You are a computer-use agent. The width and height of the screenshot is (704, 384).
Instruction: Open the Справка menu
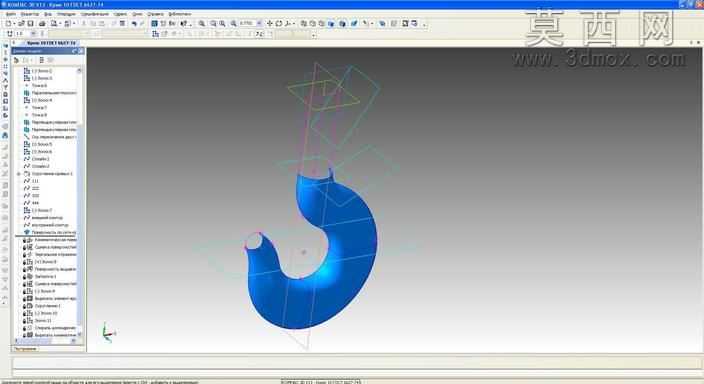pyautogui.click(x=155, y=14)
